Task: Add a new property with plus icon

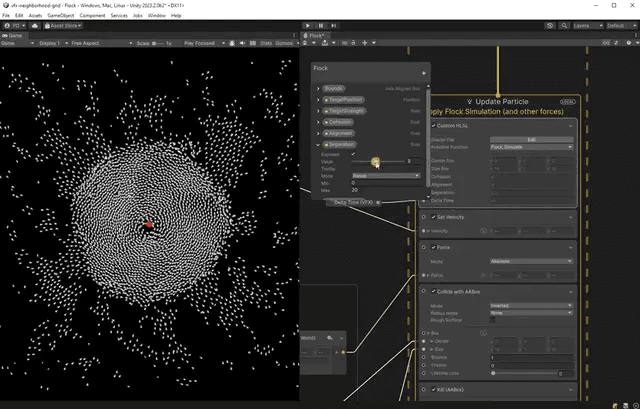Action: 423,73
